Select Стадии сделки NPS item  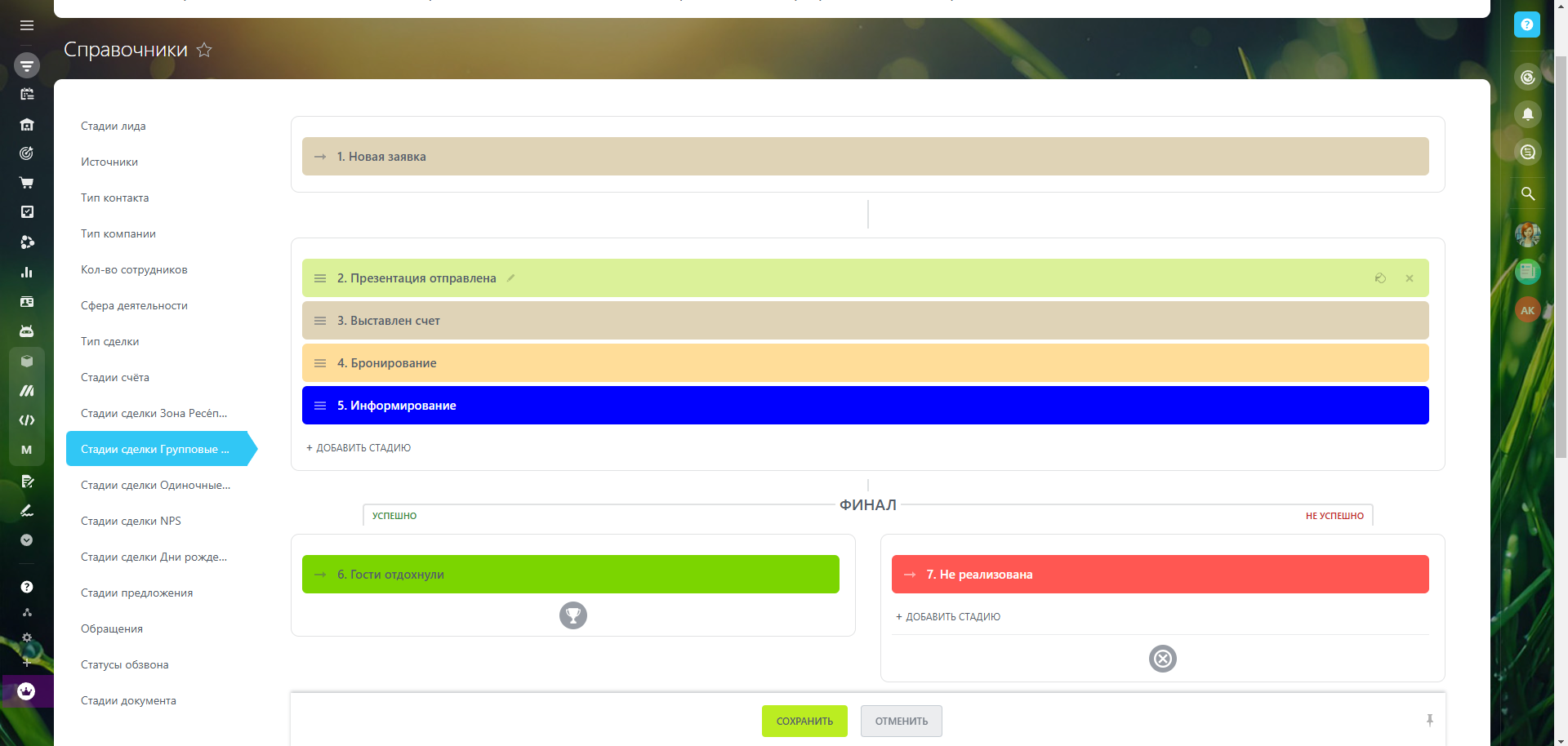pos(131,521)
